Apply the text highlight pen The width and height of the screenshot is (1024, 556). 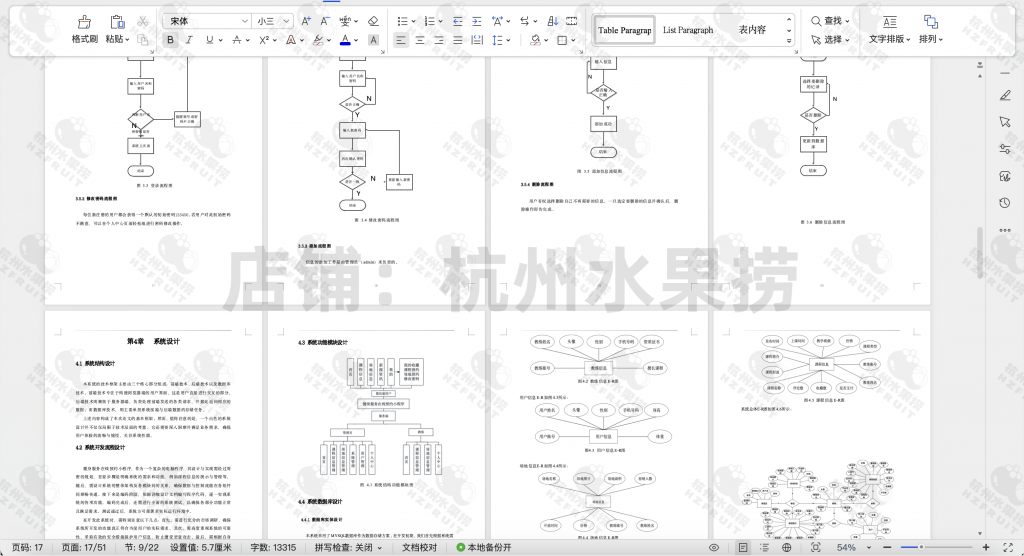tap(318, 40)
